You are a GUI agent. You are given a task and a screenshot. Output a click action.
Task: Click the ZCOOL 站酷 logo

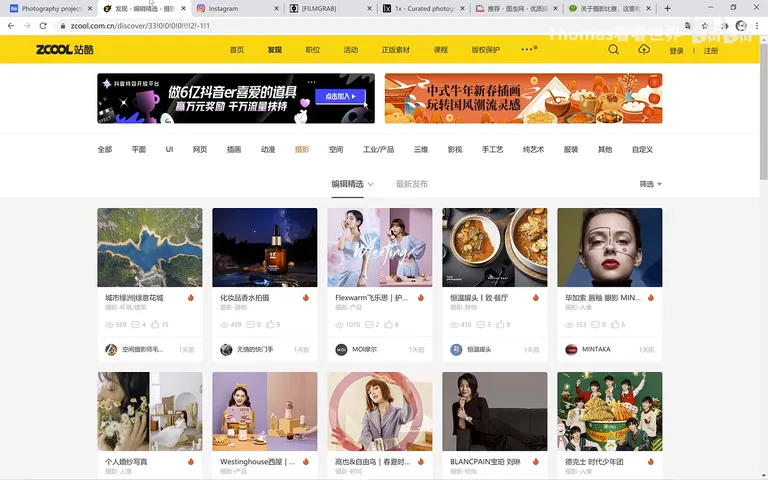[x=65, y=49]
